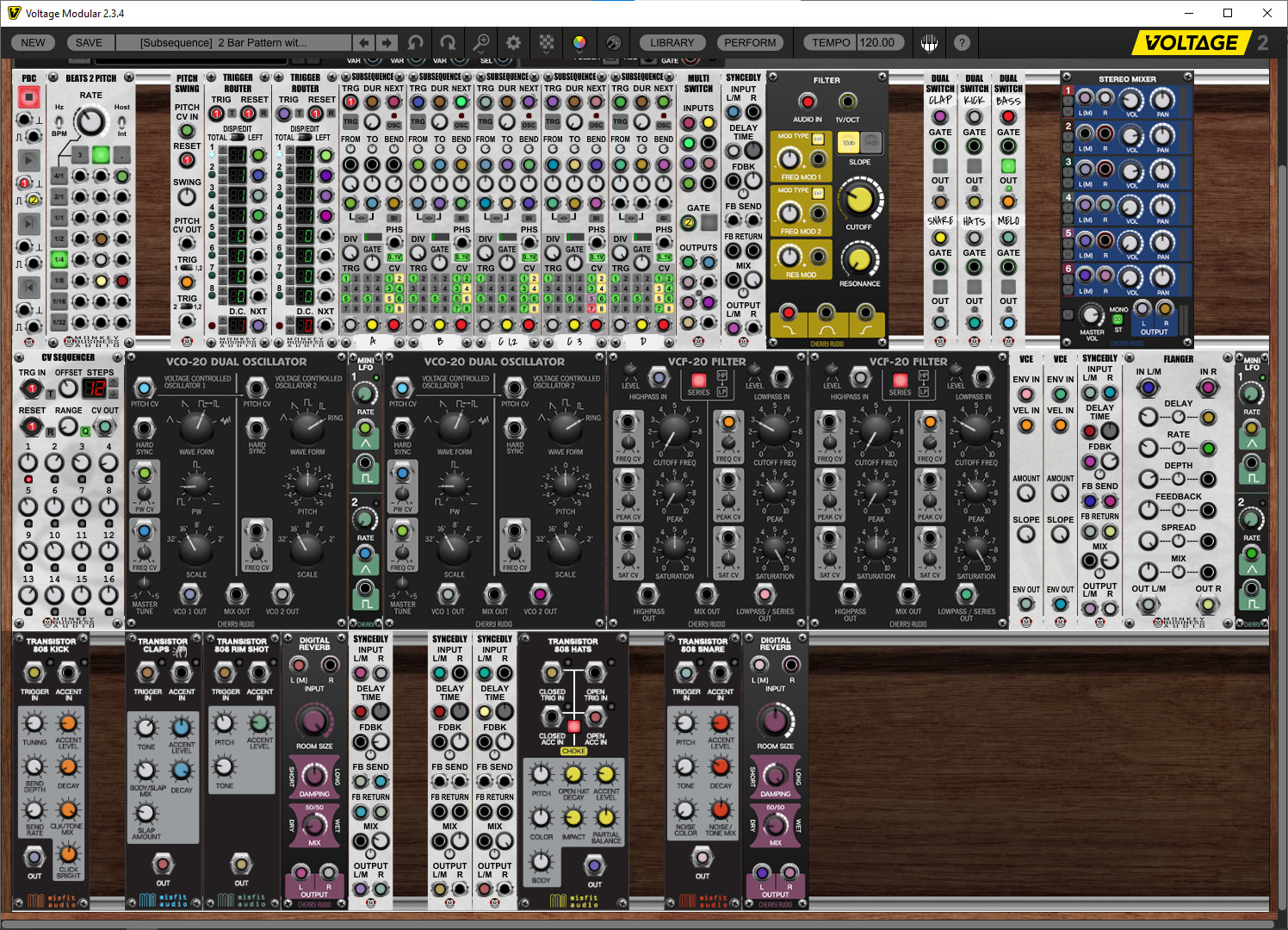Click the Play button on PBC module
The height and width of the screenshot is (930, 1288).
click(x=28, y=160)
